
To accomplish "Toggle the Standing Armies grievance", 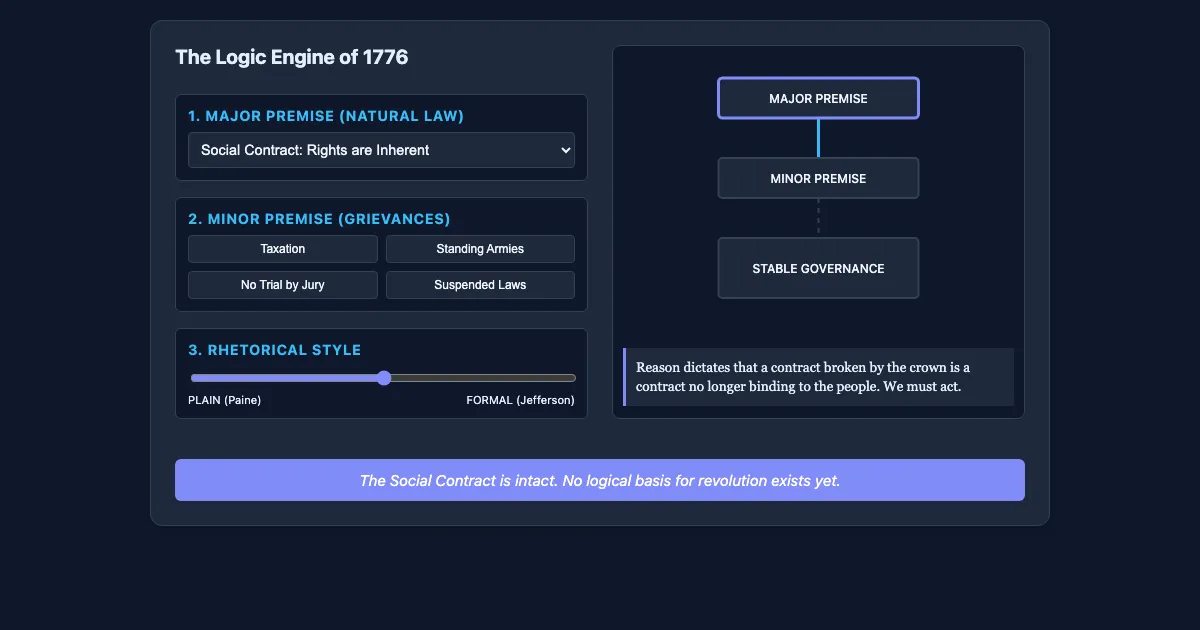I will tap(480, 249).
